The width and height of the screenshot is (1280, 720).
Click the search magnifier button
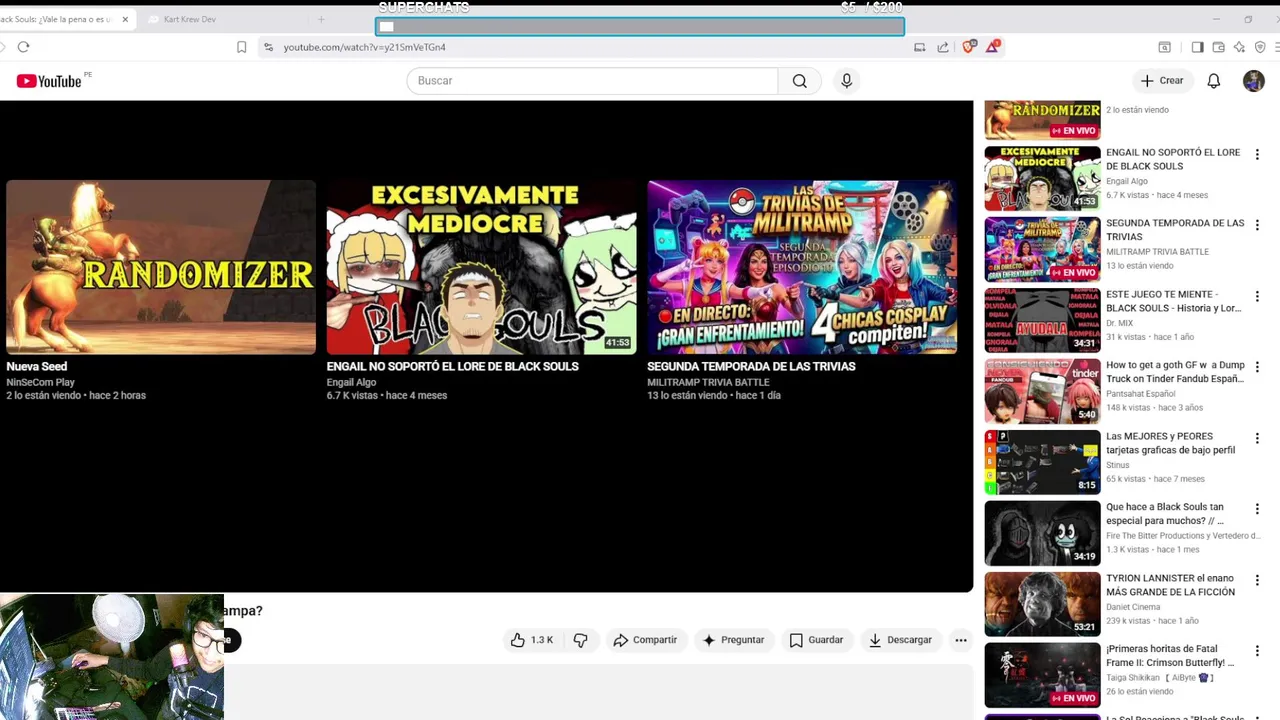[x=799, y=81]
